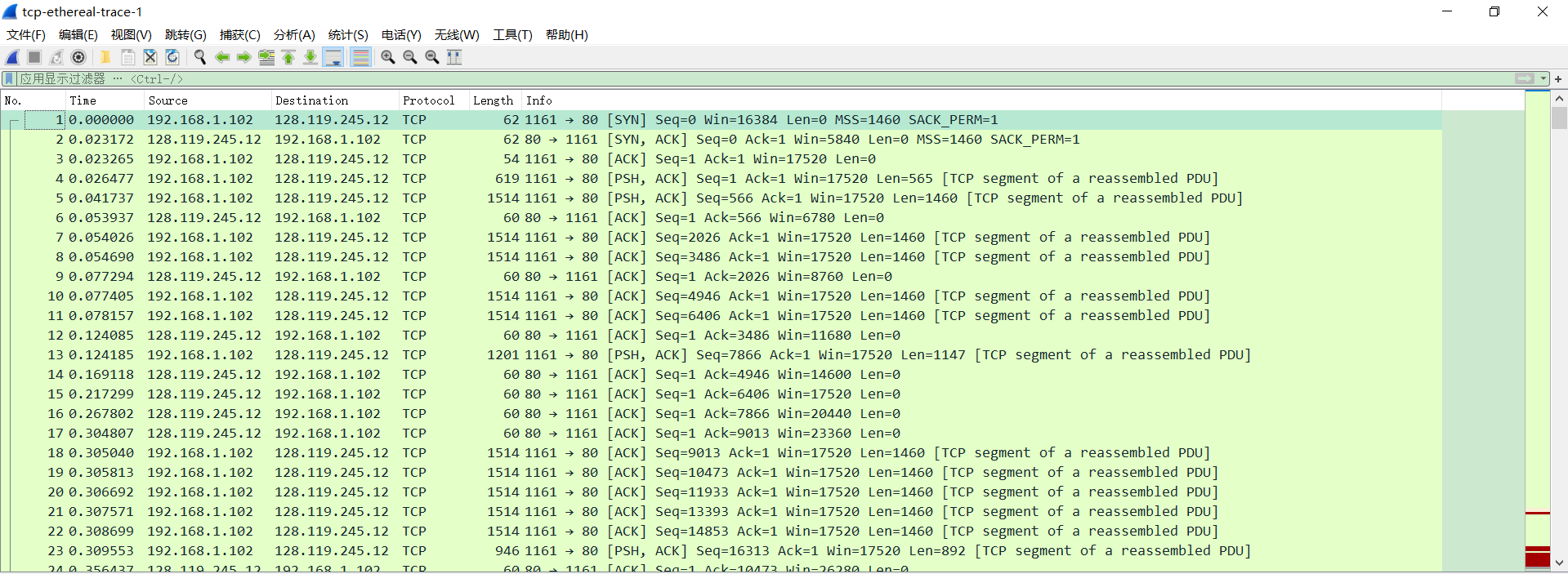Go back to the previous packet

point(221,57)
